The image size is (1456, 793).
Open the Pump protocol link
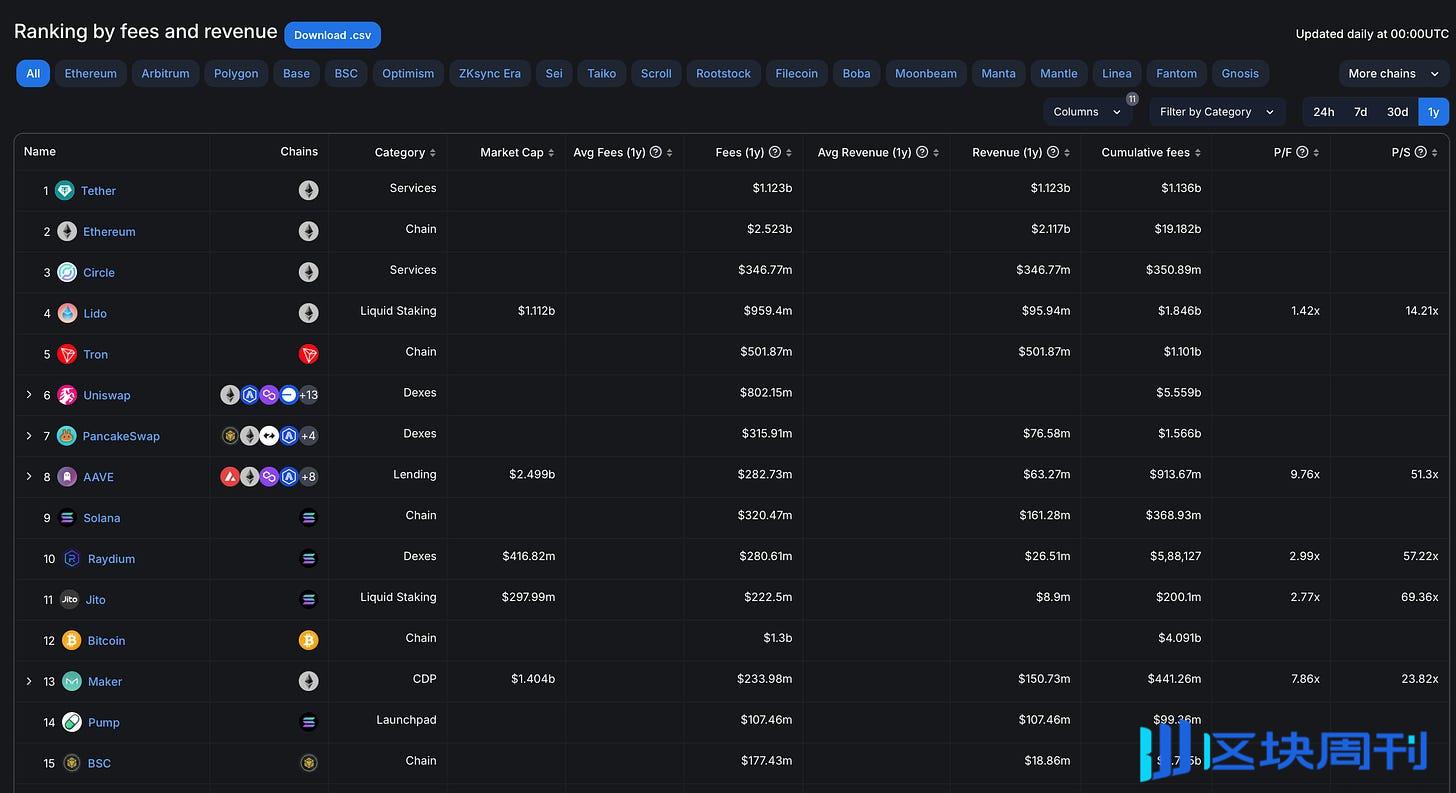pyautogui.click(x=104, y=722)
